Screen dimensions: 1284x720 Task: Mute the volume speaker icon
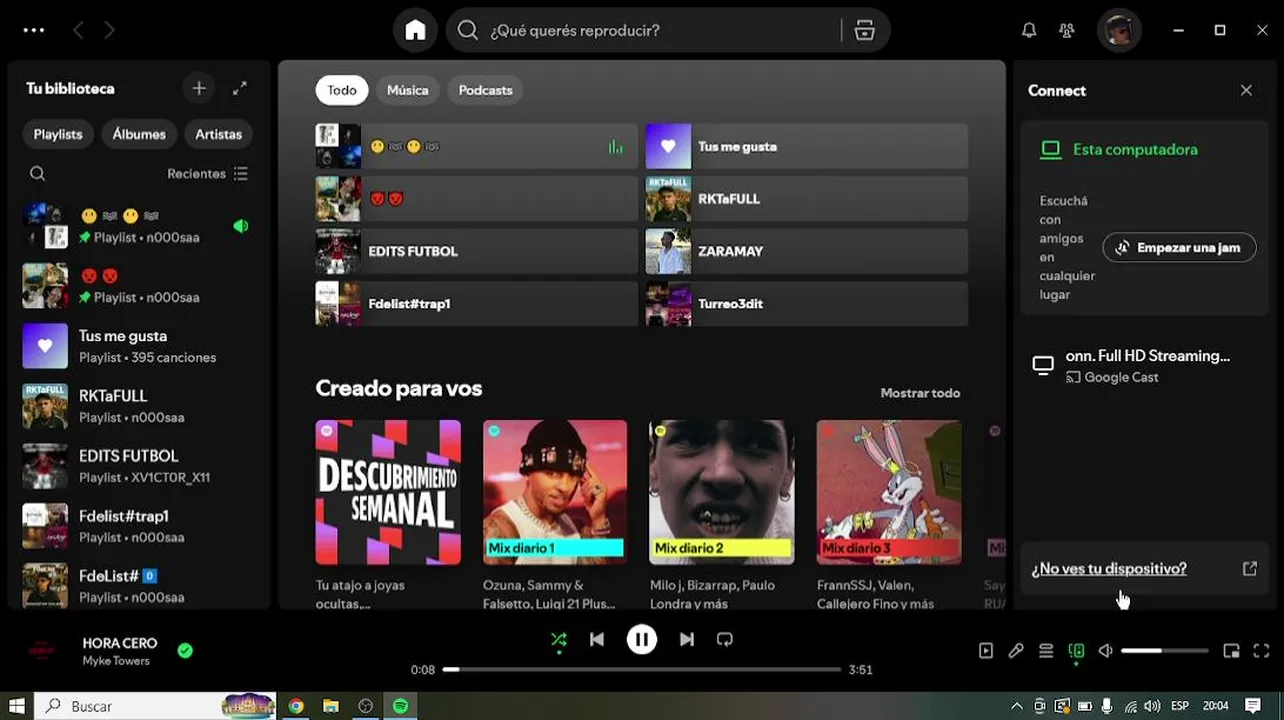[x=1105, y=651]
